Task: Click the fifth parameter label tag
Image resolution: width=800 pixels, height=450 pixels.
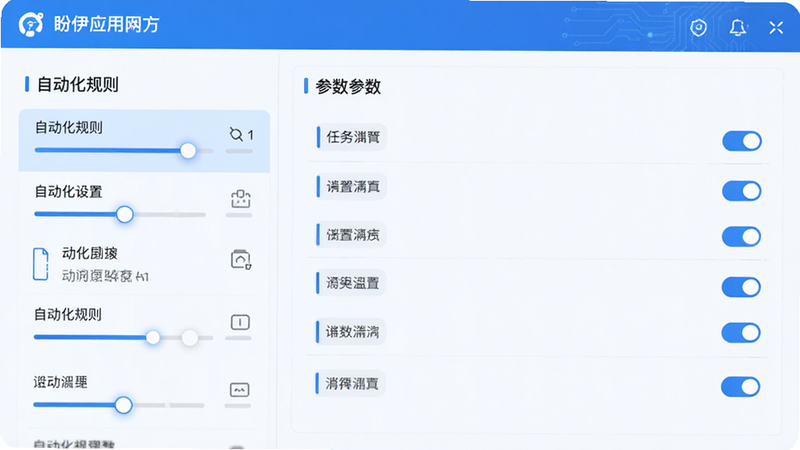Action: click(351, 332)
